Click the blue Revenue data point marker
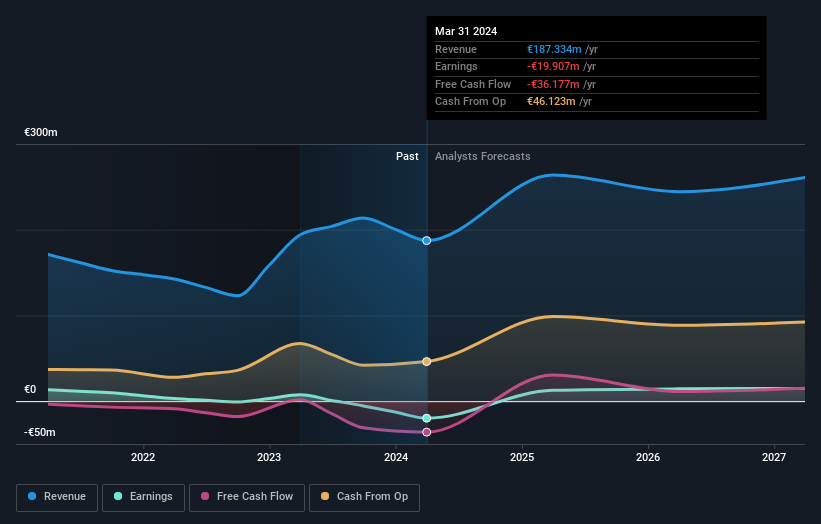The height and width of the screenshot is (524, 821). (427, 241)
